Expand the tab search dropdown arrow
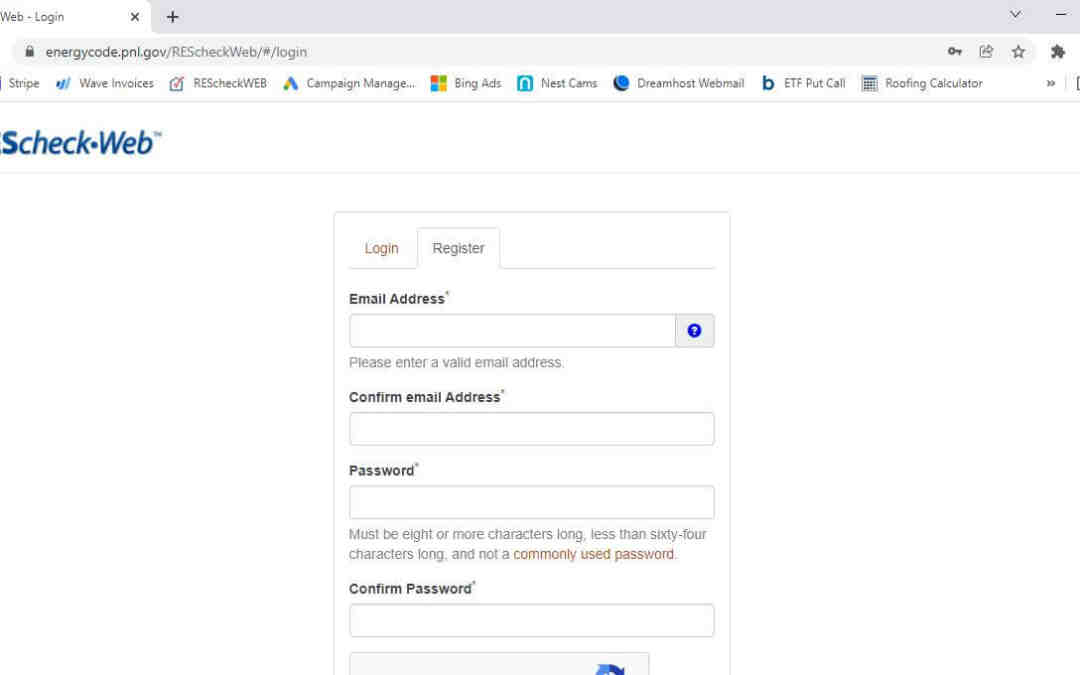The height and width of the screenshot is (675, 1080). (1015, 15)
